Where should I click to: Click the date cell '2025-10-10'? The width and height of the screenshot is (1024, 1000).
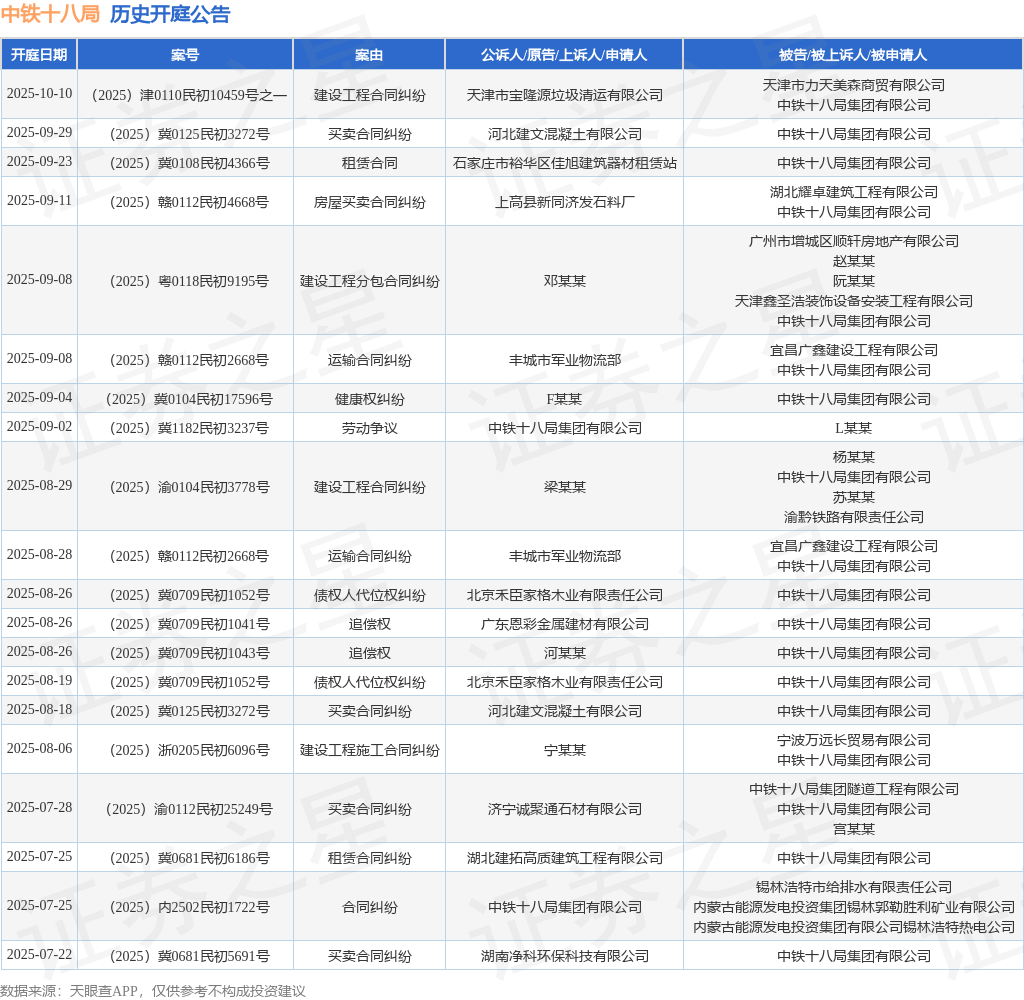[39, 93]
